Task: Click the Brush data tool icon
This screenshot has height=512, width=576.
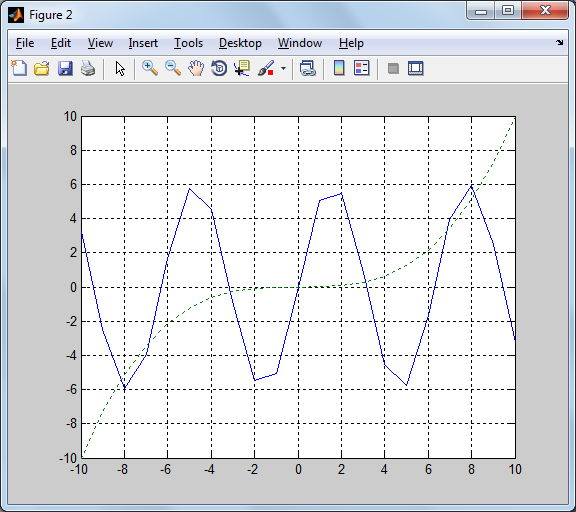Action: click(x=266, y=68)
